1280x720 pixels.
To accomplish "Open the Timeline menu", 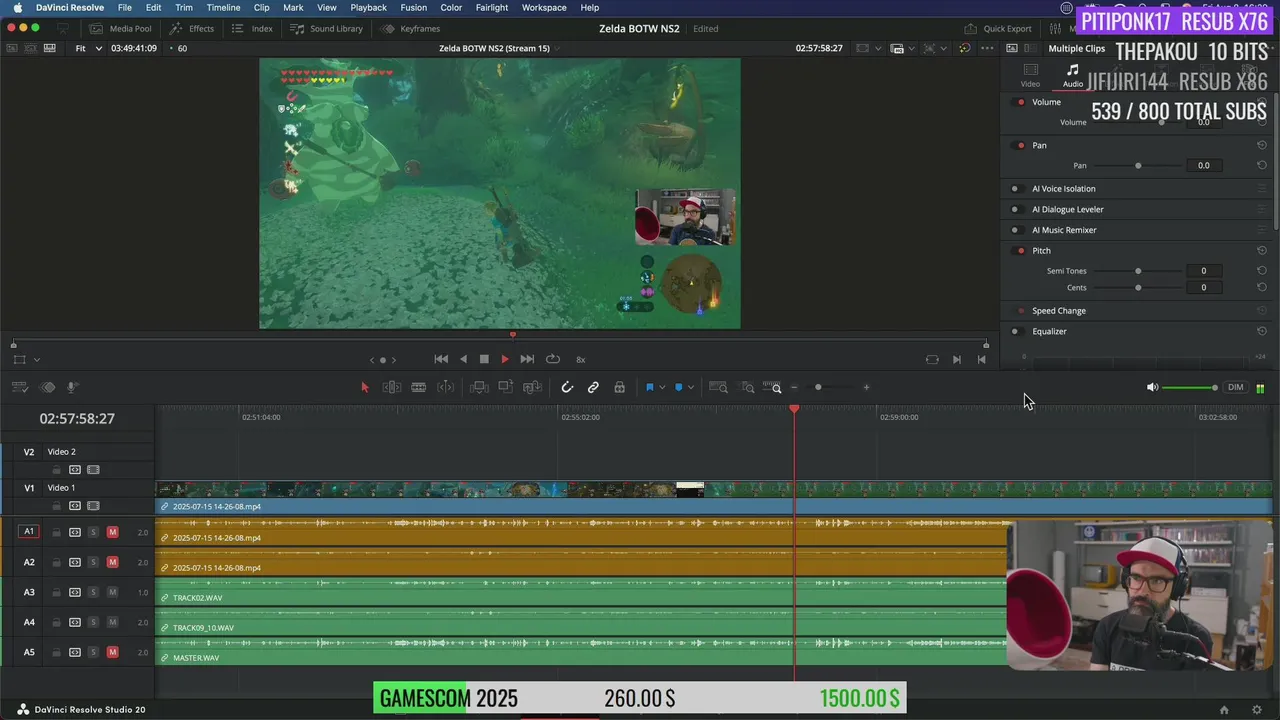I will [223, 7].
